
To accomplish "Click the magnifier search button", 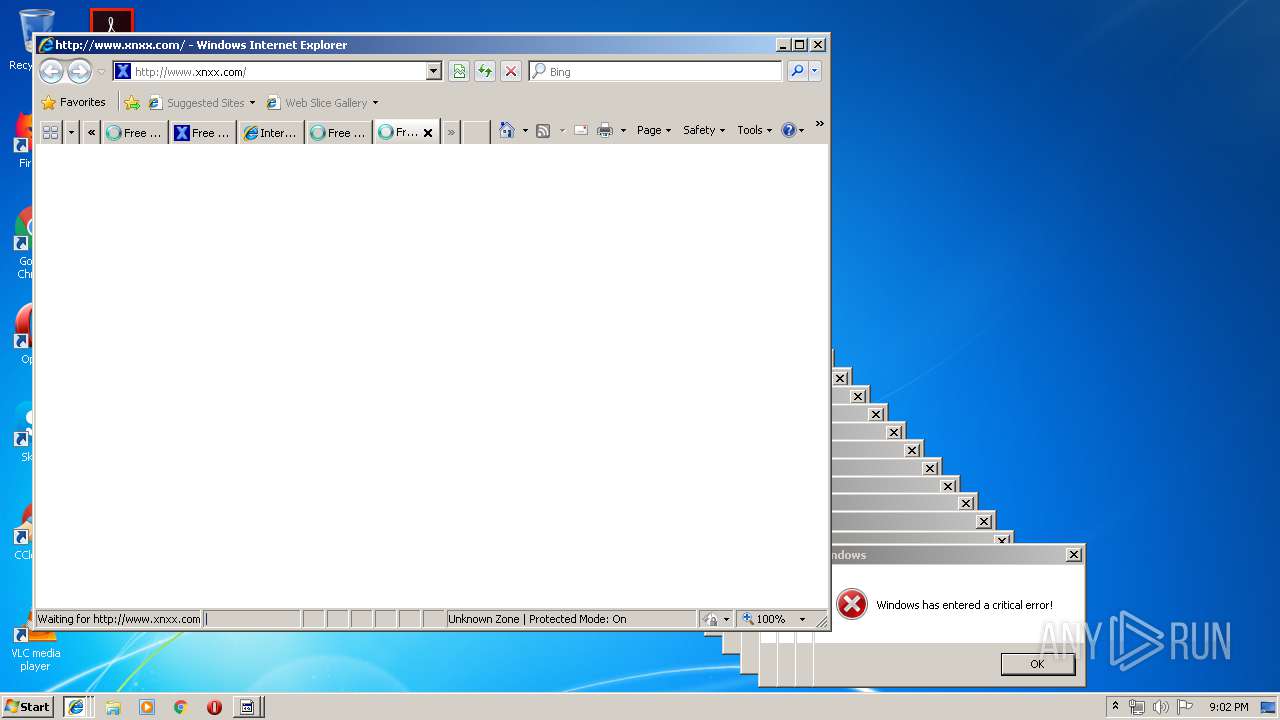I will click(797, 71).
